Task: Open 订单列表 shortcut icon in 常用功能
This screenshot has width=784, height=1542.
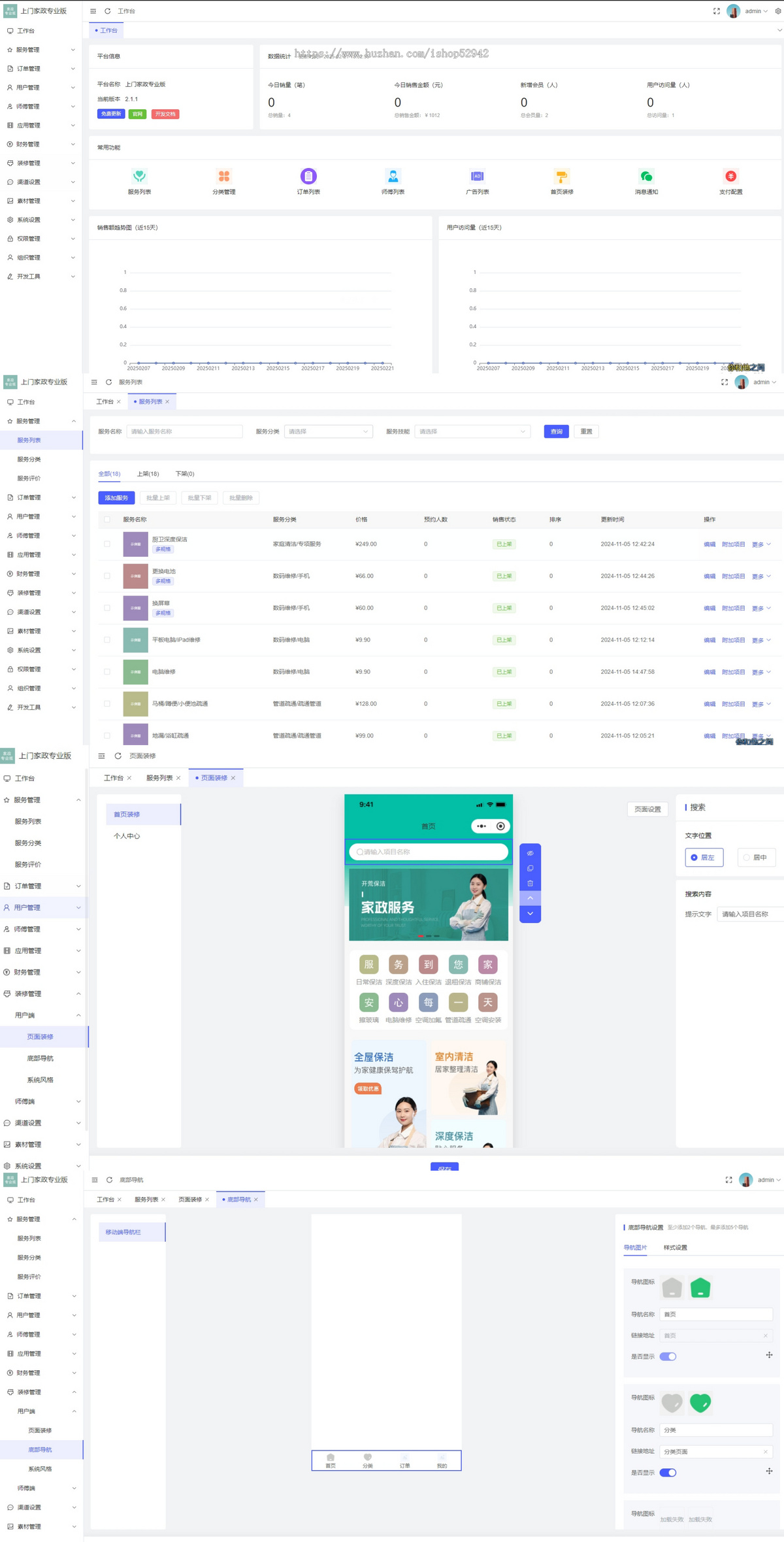Action: 308,176
